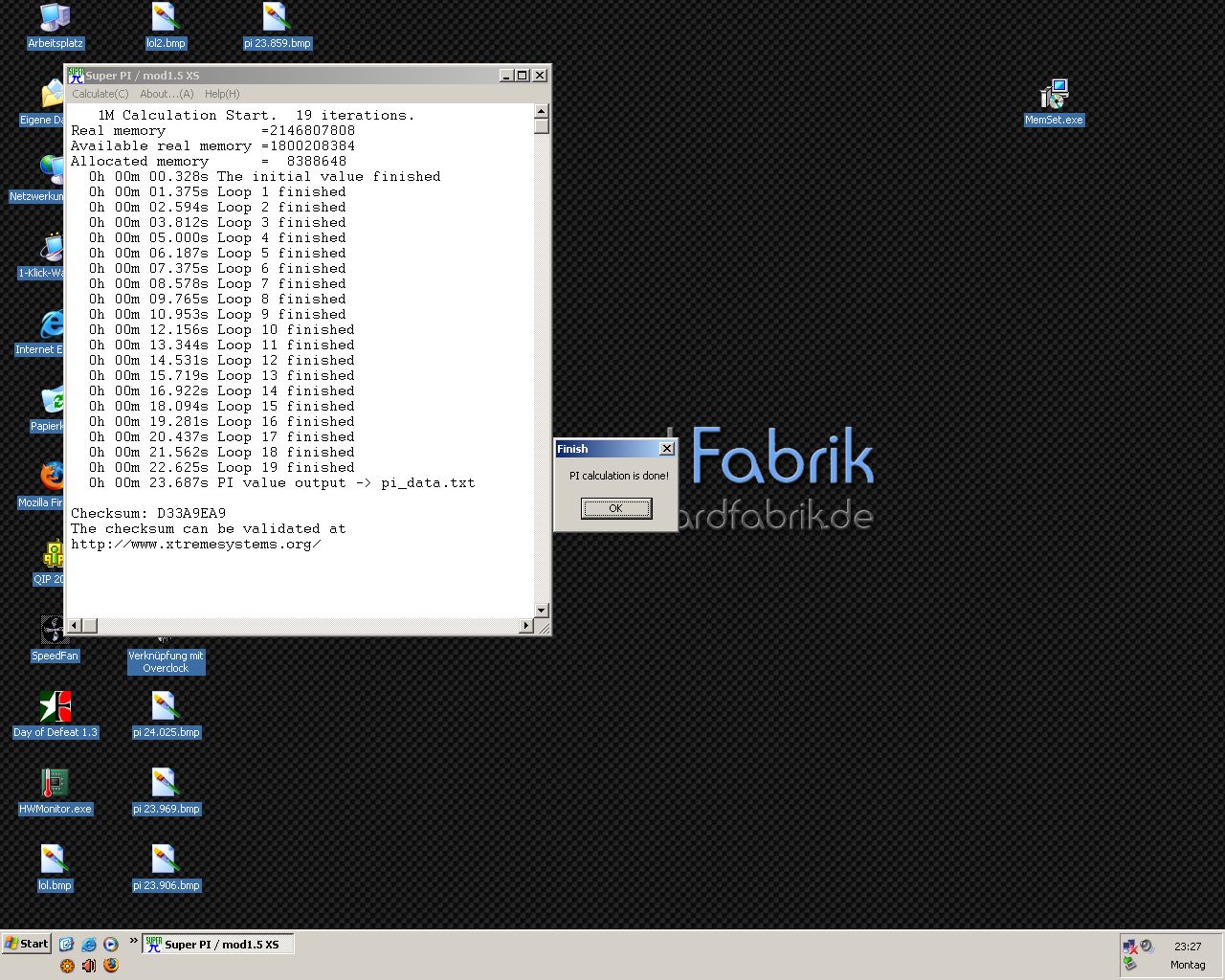Image resolution: width=1225 pixels, height=980 pixels.
Task: Click the '1M Calculation Start' line
Action: click(x=256, y=115)
